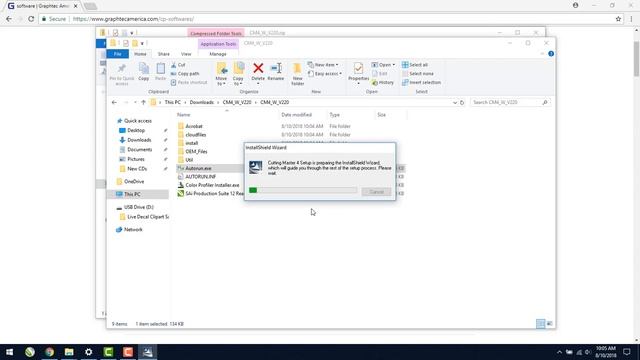Screen dimensions: 640x360
Task: Open file History from ribbon
Action: (x=383, y=82)
